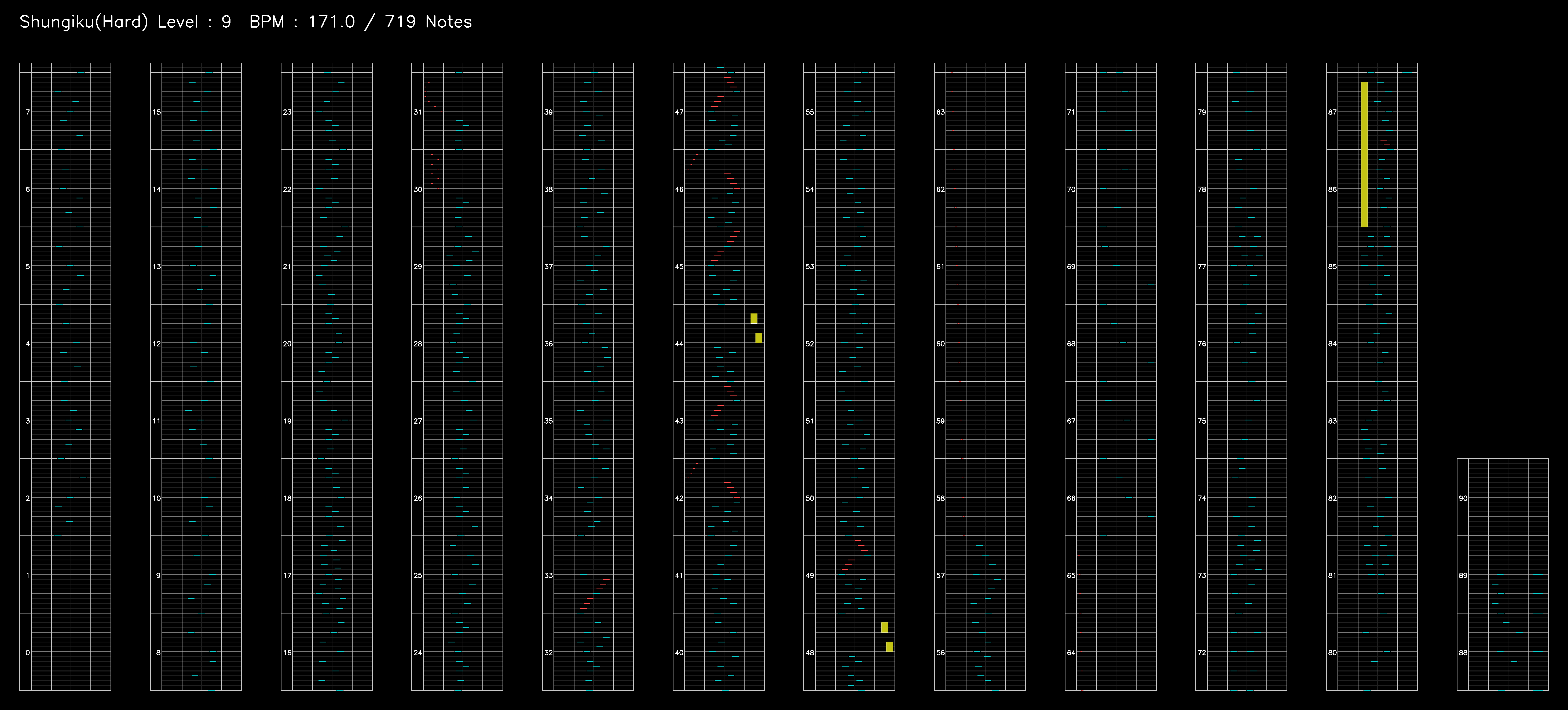Click measure number label '32'
The height and width of the screenshot is (710, 1568).
(548, 653)
